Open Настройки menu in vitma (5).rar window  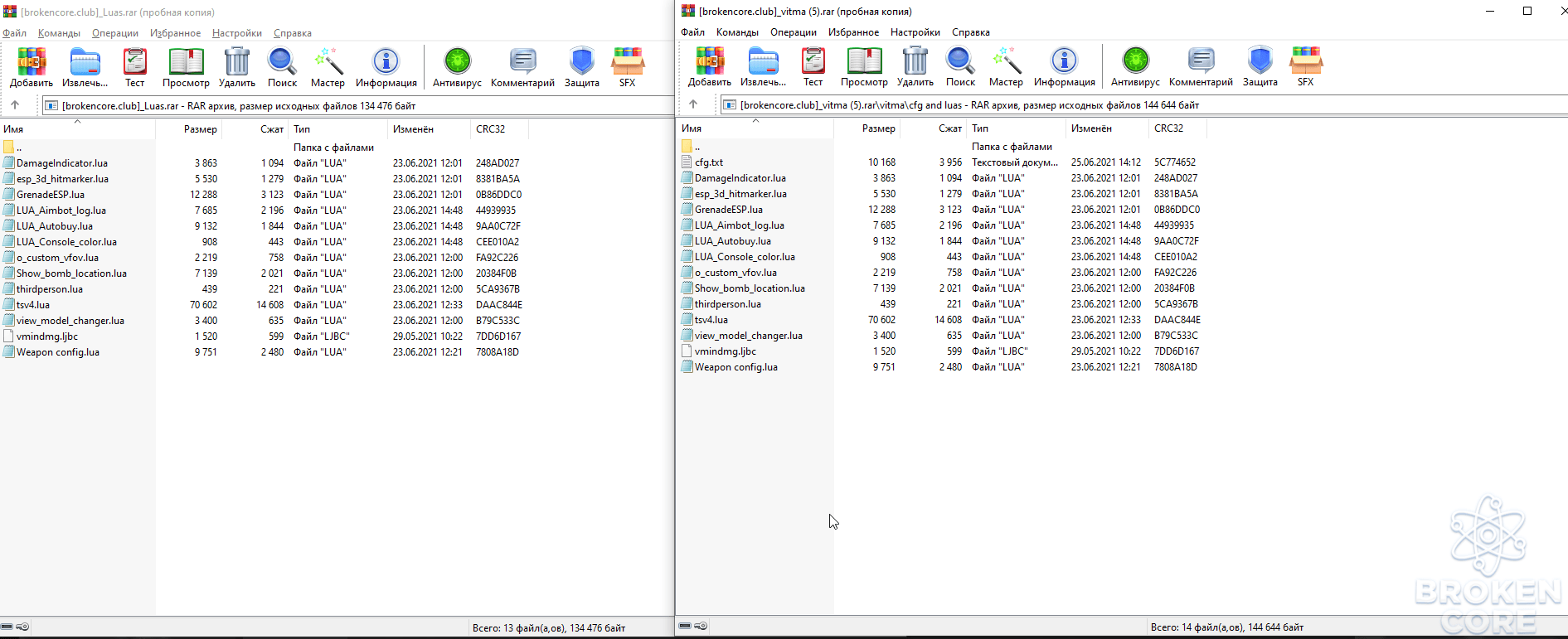click(x=915, y=32)
